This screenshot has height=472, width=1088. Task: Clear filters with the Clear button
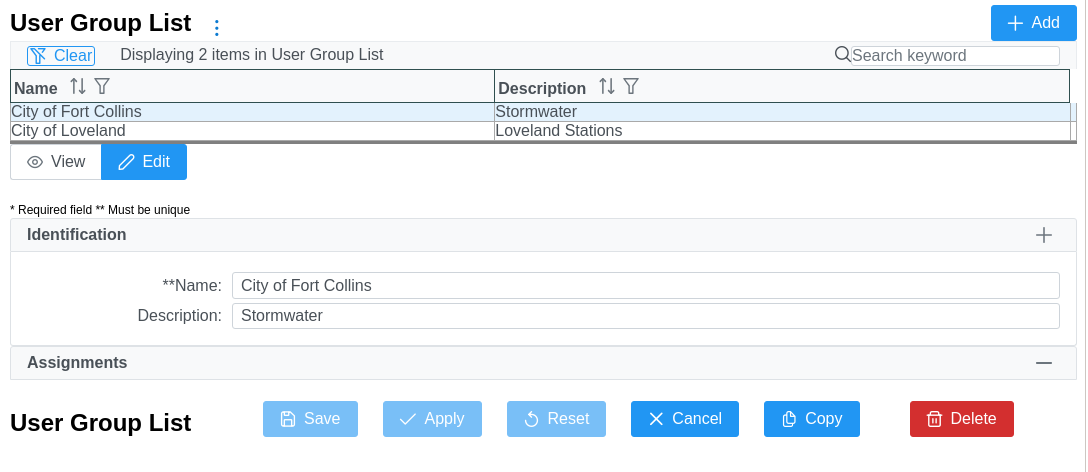[x=61, y=56]
